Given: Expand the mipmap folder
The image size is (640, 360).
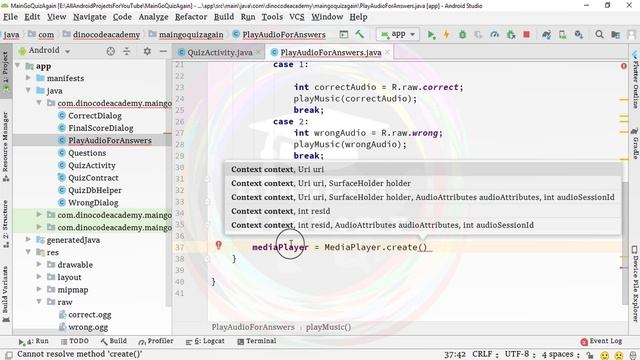Looking at the screenshot, I should [x=39, y=289].
